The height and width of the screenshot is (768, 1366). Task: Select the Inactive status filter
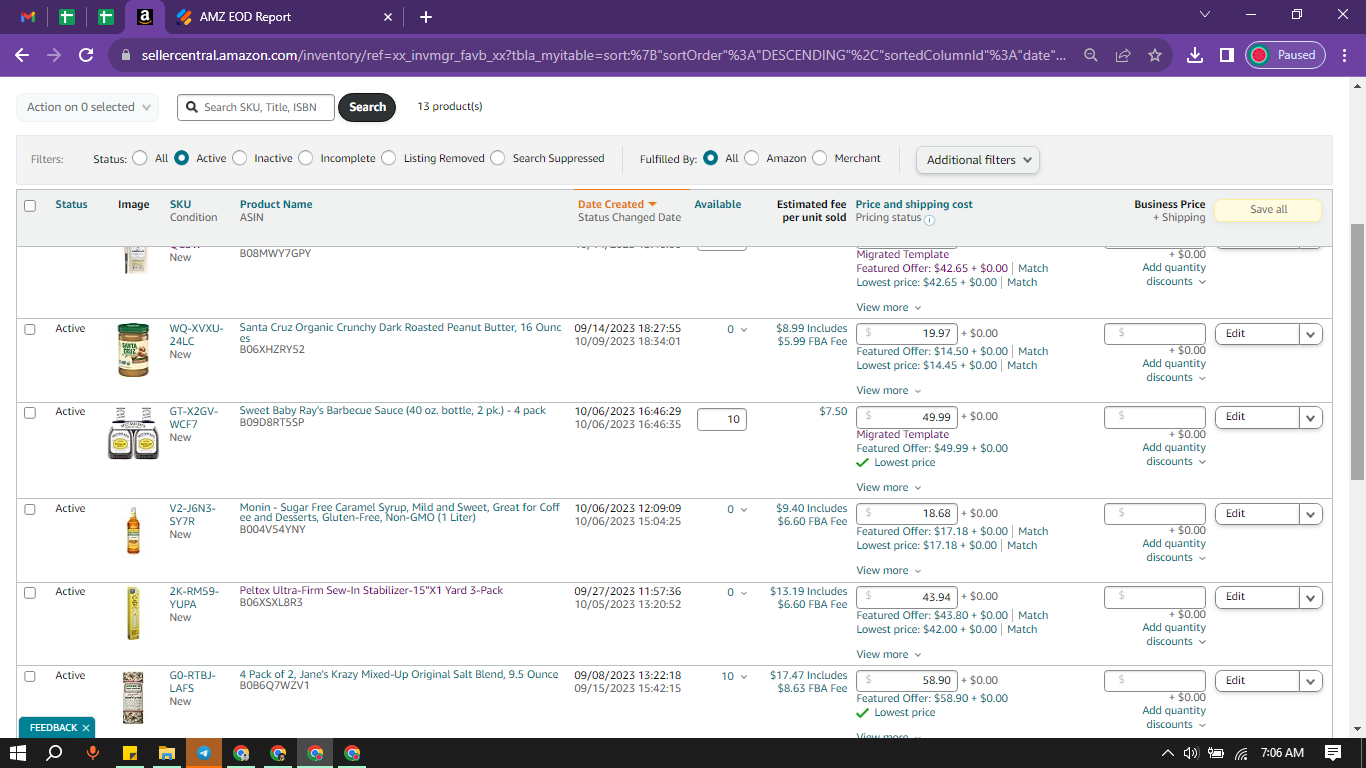(239, 158)
